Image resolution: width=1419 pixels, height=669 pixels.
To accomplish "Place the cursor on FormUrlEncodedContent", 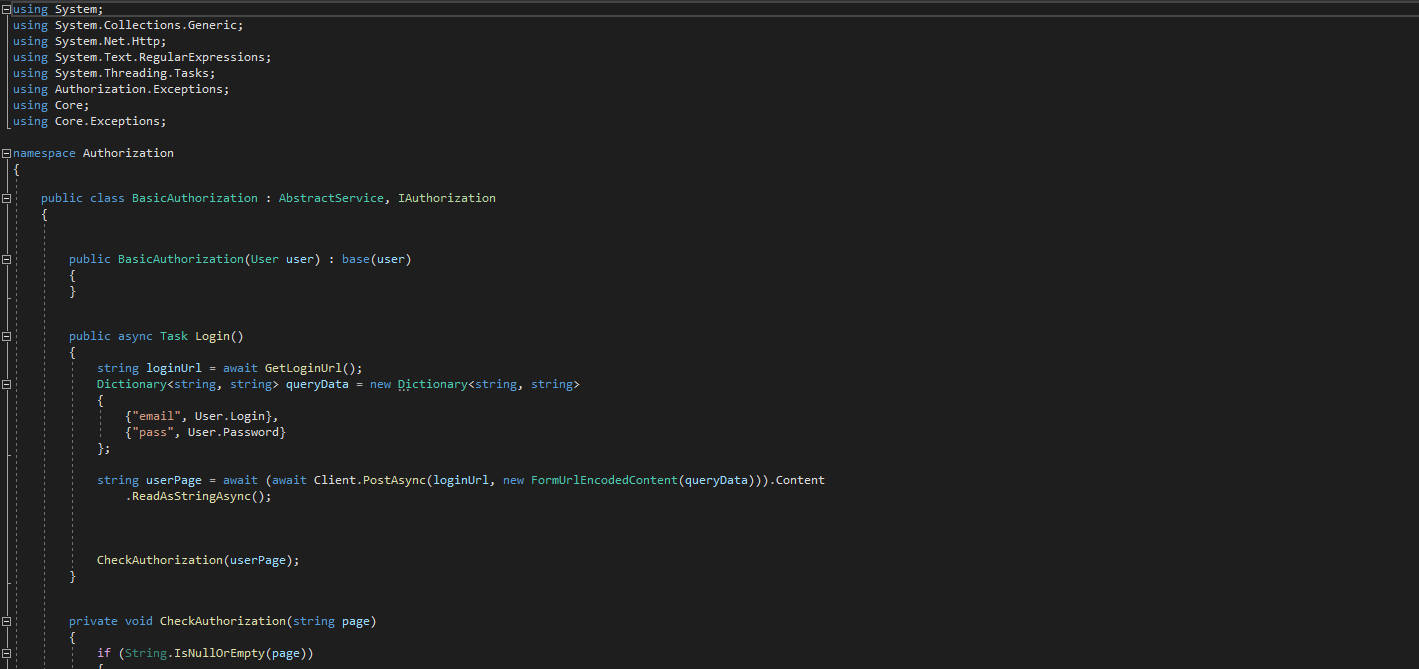I will [x=605, y=480].
